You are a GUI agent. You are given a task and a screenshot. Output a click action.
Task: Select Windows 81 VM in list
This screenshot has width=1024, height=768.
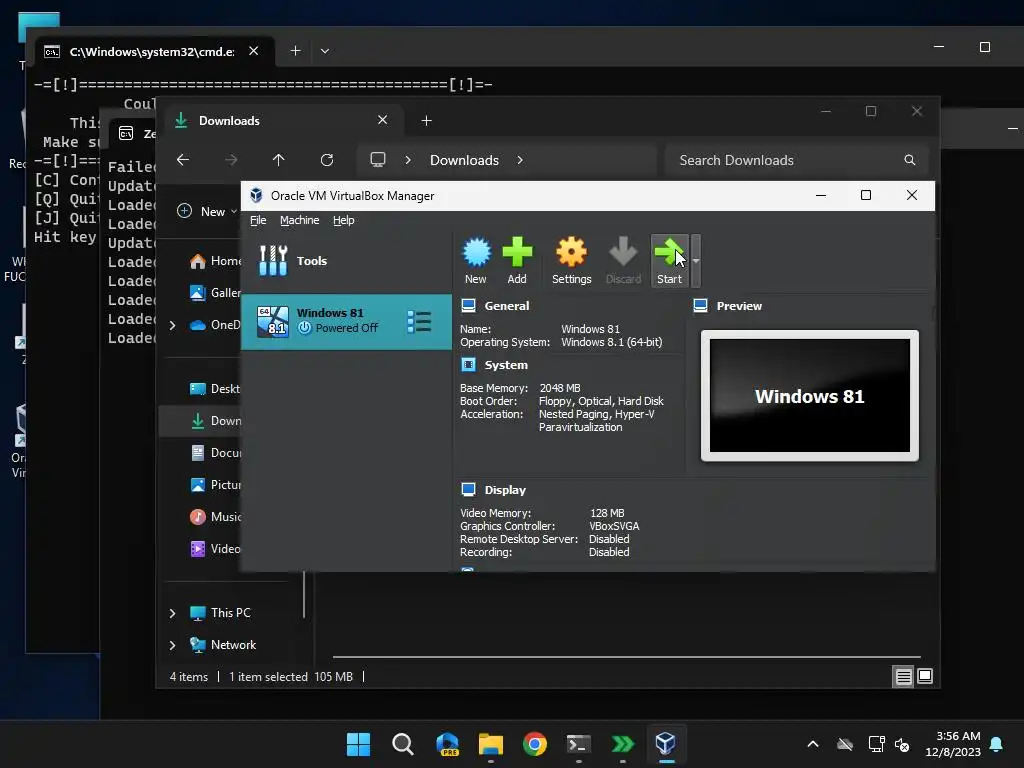346,321
